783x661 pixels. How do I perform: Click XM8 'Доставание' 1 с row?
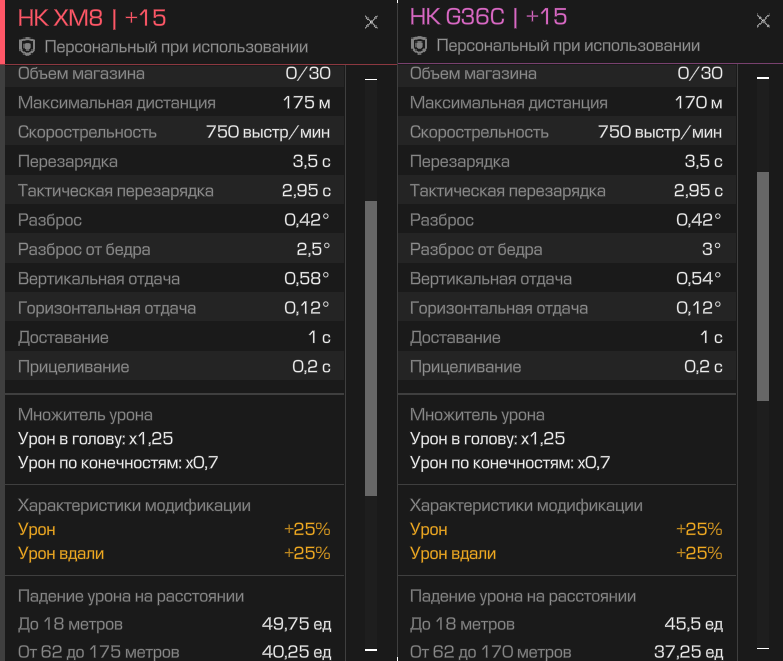[175, 337]
